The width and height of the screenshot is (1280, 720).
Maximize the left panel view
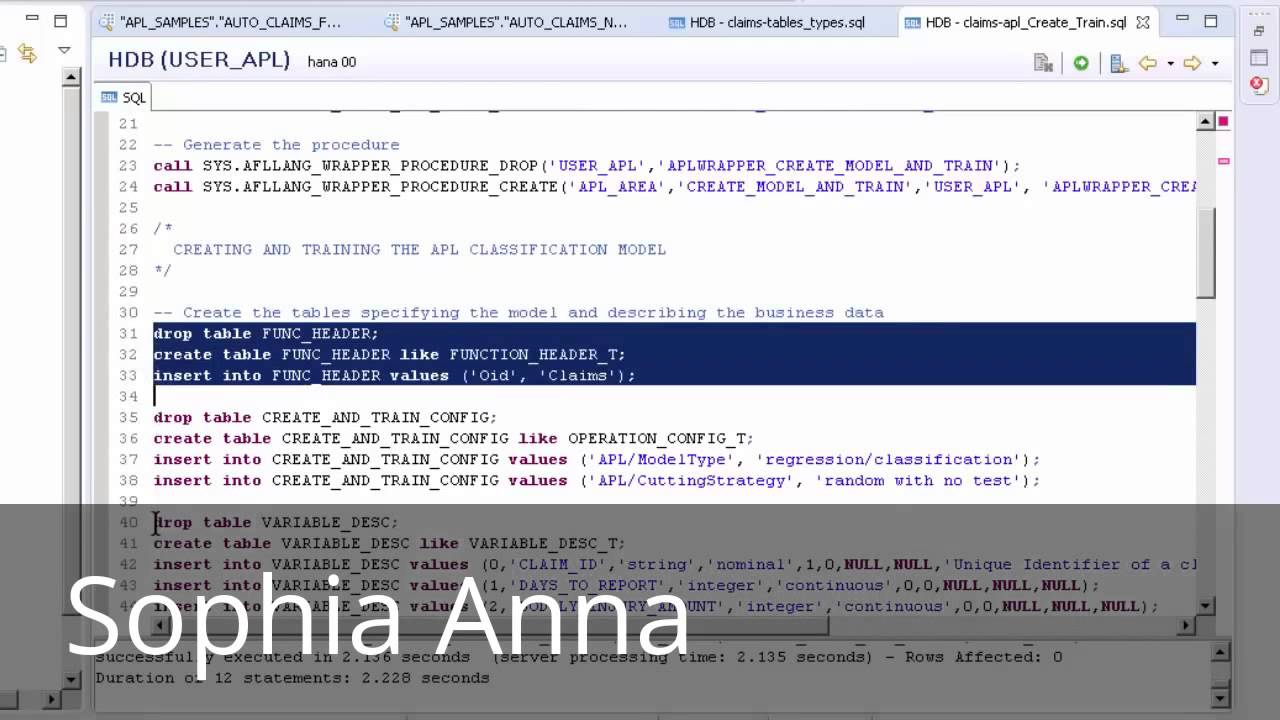60,19
